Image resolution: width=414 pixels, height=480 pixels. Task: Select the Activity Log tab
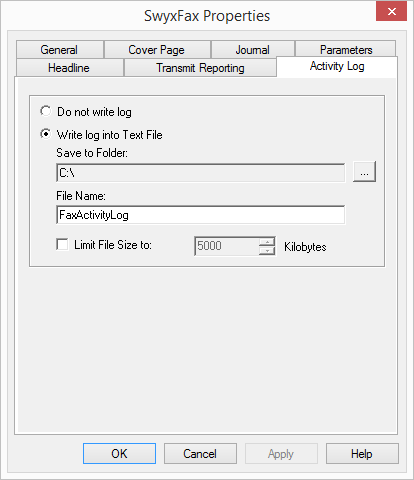pyautogui.click(x=337, y=66)
